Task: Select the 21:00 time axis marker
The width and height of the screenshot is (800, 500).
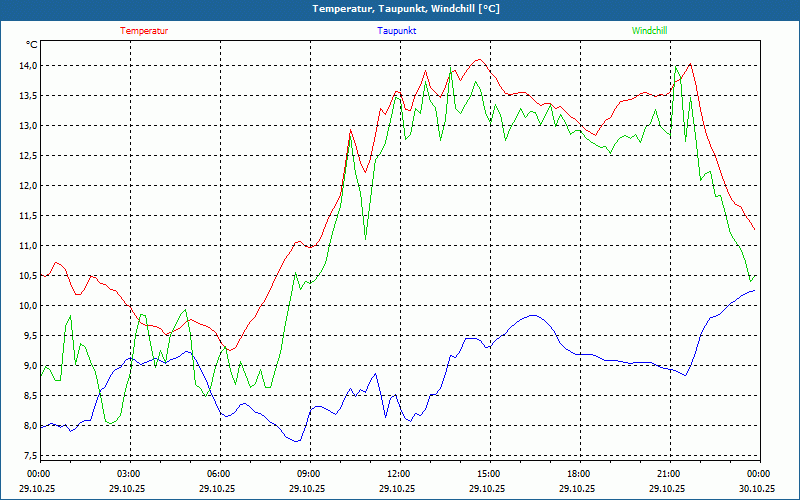Action: point(668,473)
